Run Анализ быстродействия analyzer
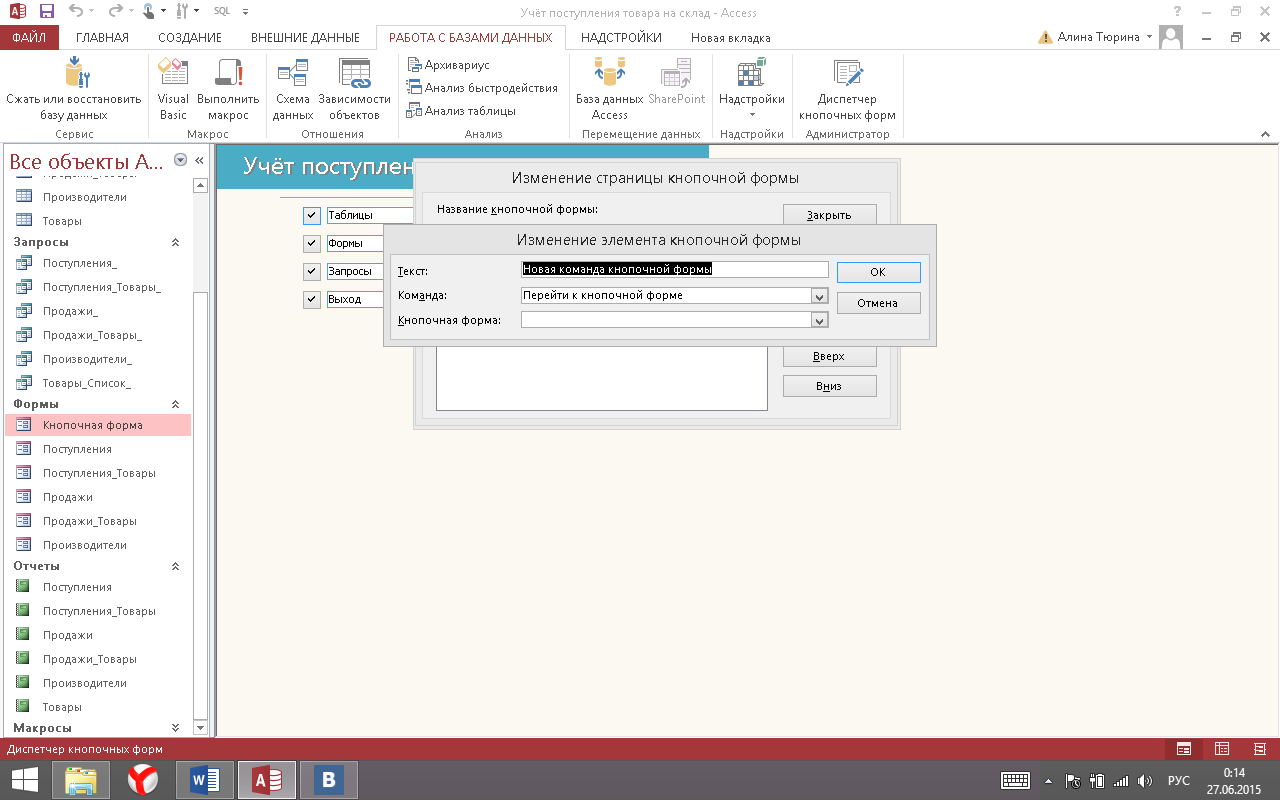 pos(483,88)
